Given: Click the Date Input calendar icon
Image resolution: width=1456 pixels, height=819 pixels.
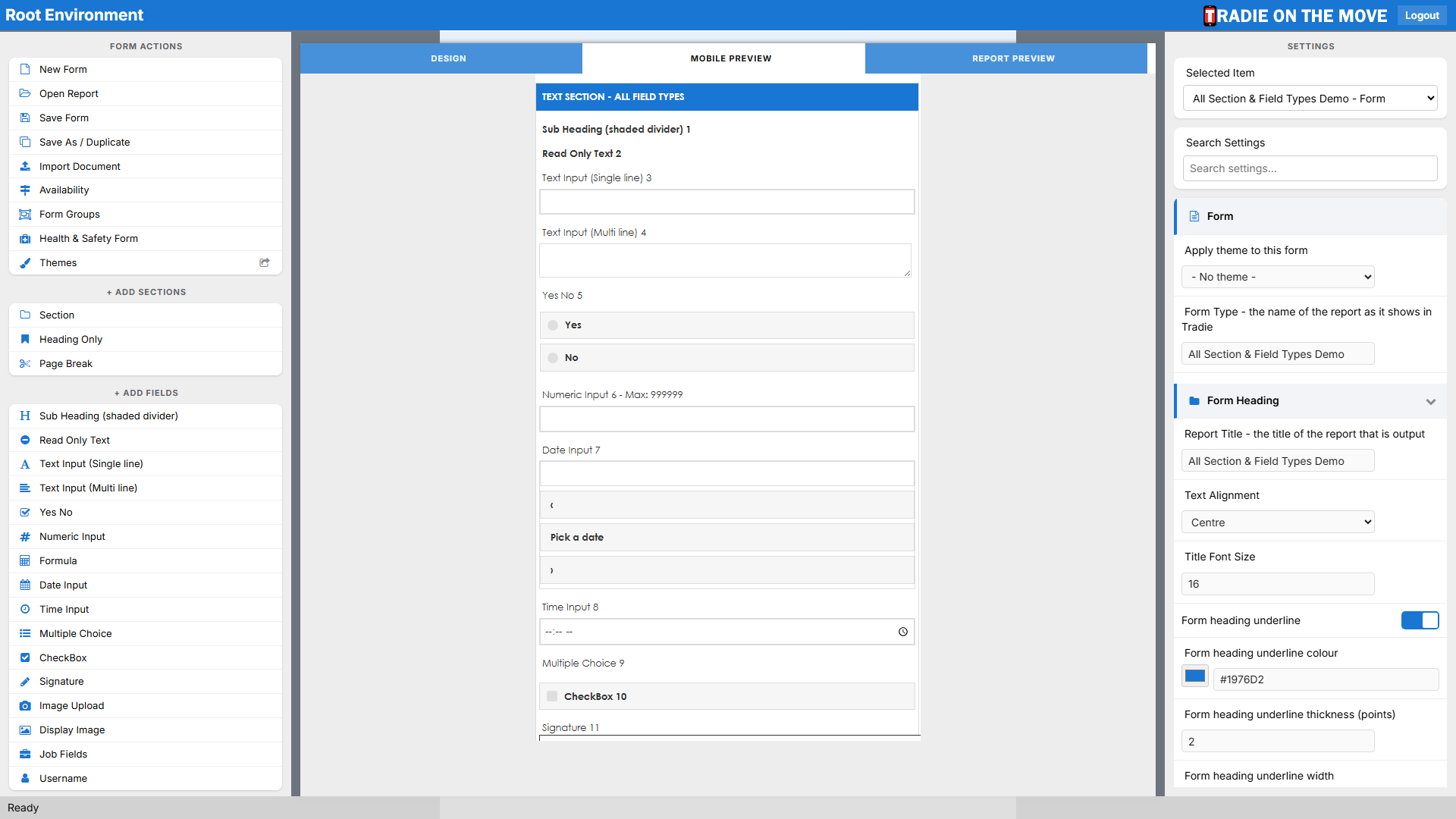Looking at the screenshot, I should [x=25, y=585].
